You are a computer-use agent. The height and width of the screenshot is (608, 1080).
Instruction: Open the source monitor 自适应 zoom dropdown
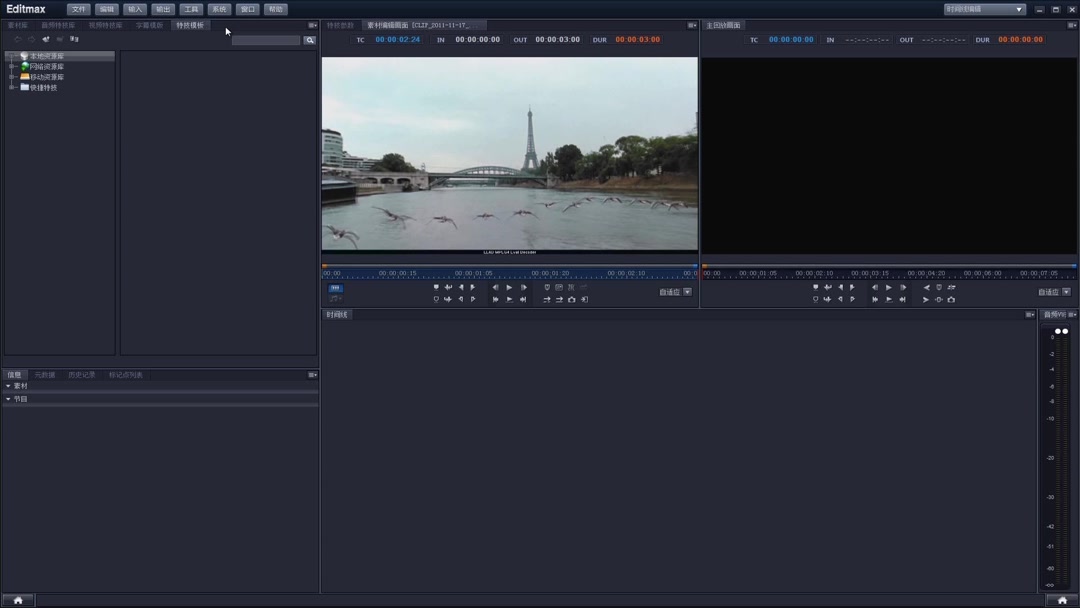(x=687, y=292)
